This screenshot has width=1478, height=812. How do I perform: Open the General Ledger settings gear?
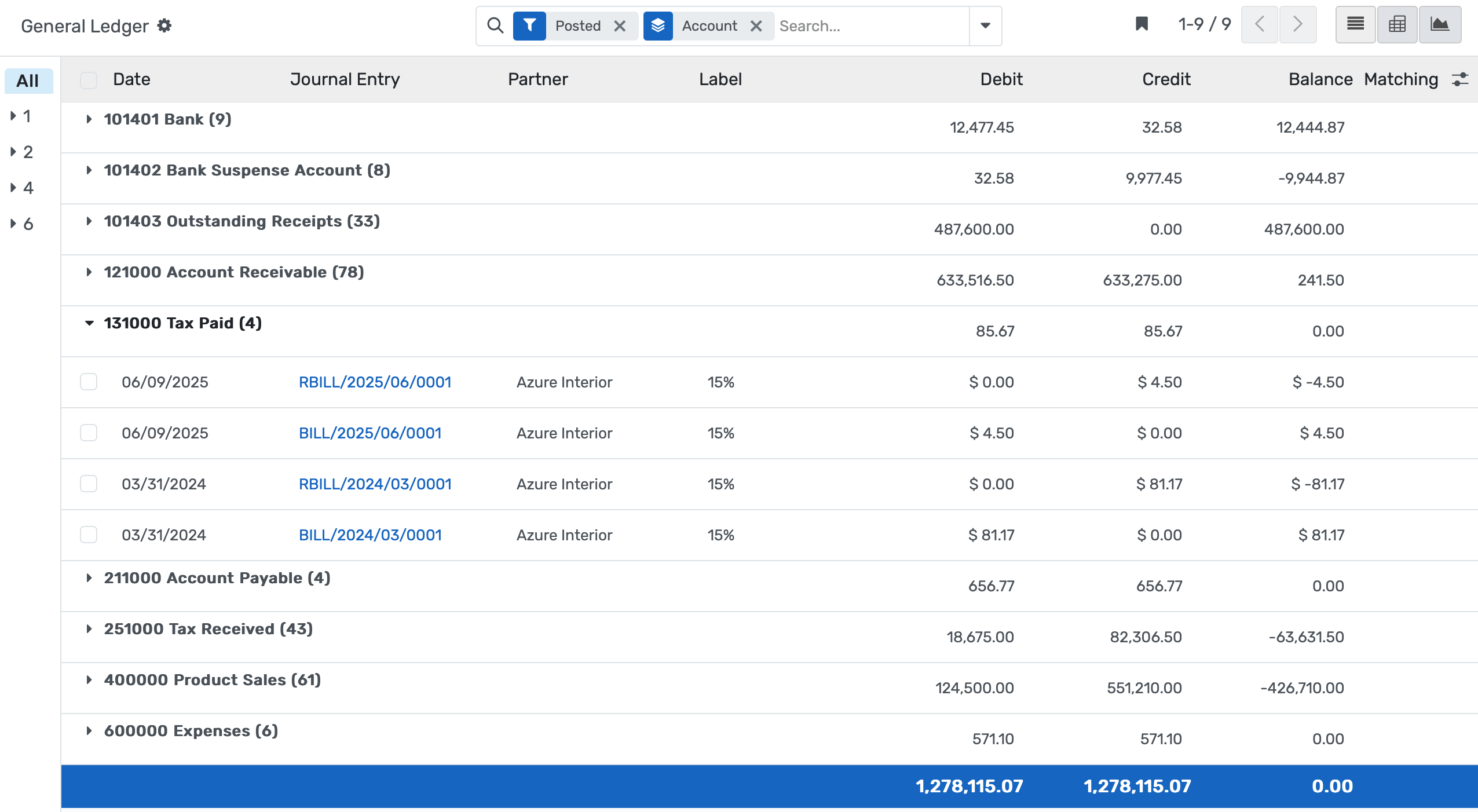164,25
